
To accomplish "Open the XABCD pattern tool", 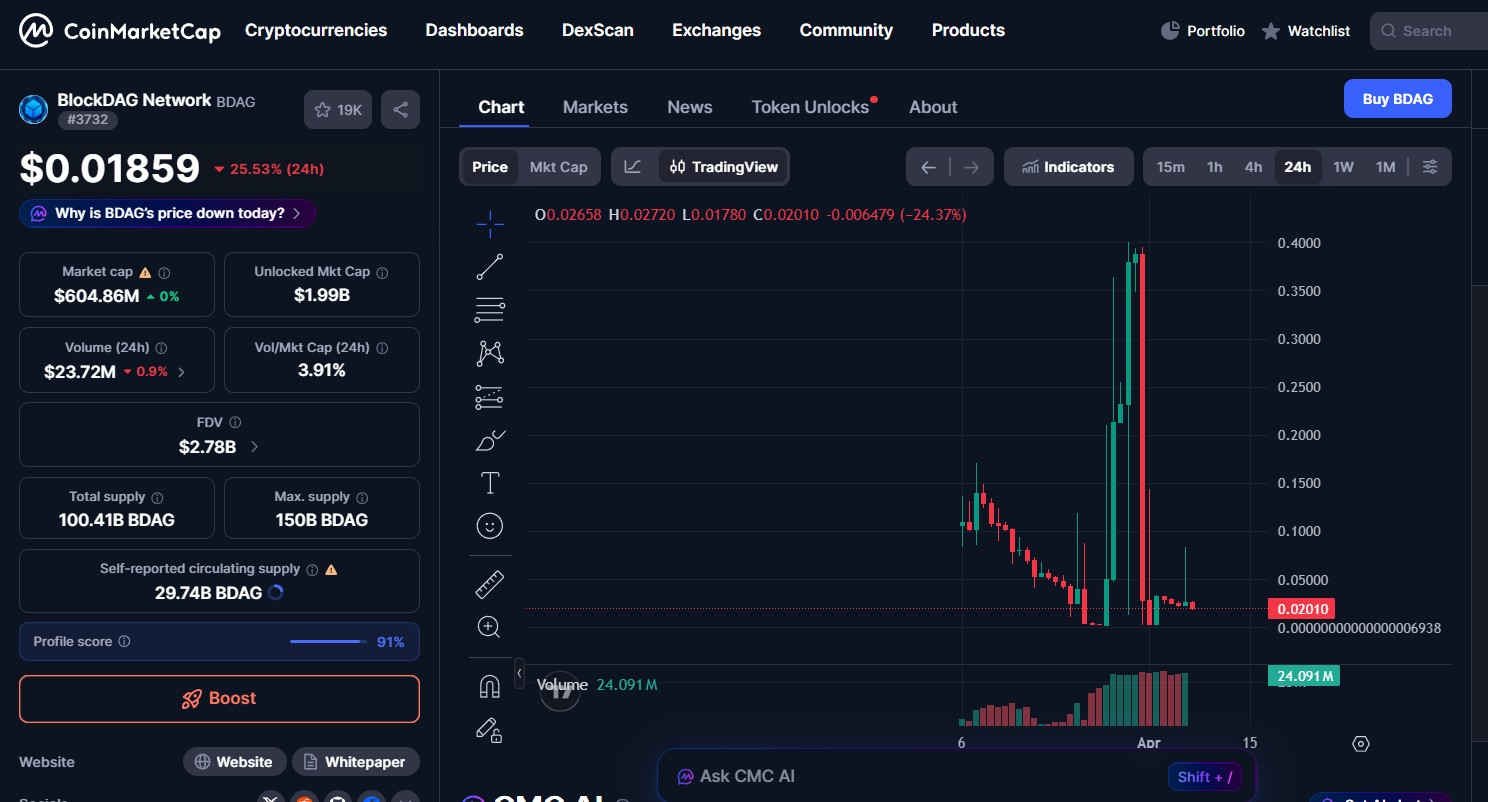I will click(x=490, y=353).
